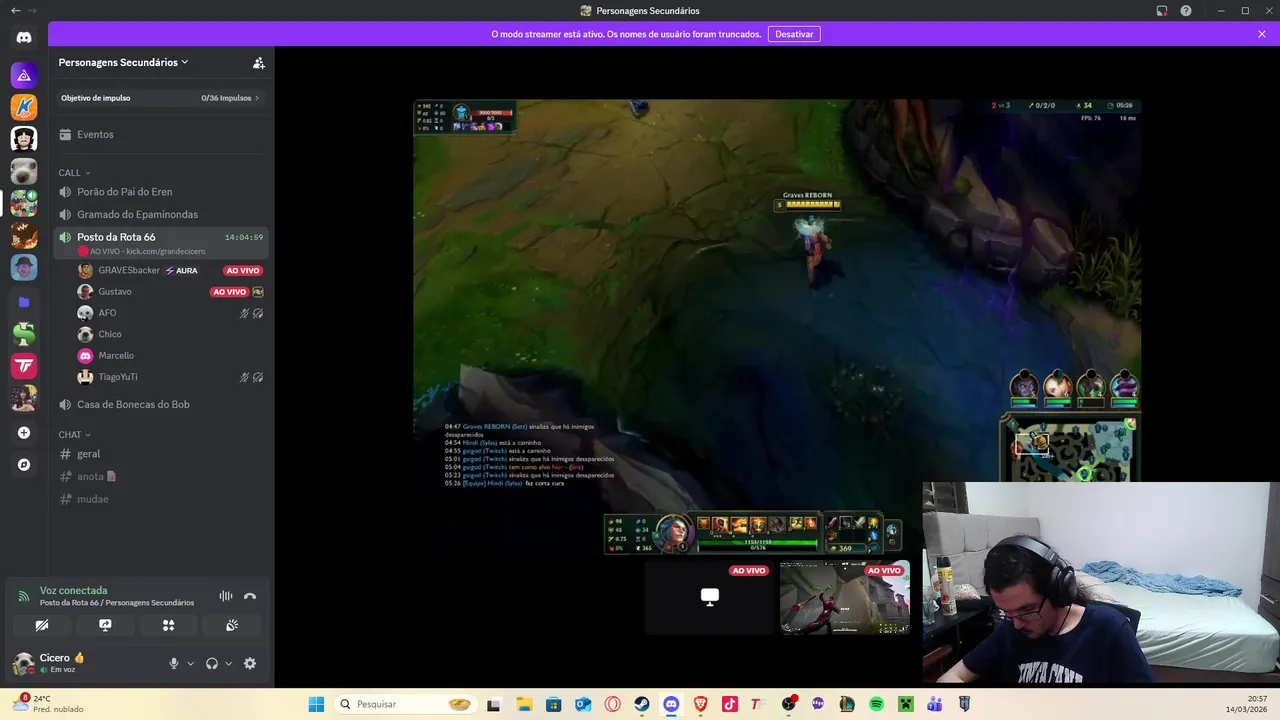The width and height of the screenshot is (1280, 720).
Task: Open the help icon in title bar
Action: click(1186, 11)
